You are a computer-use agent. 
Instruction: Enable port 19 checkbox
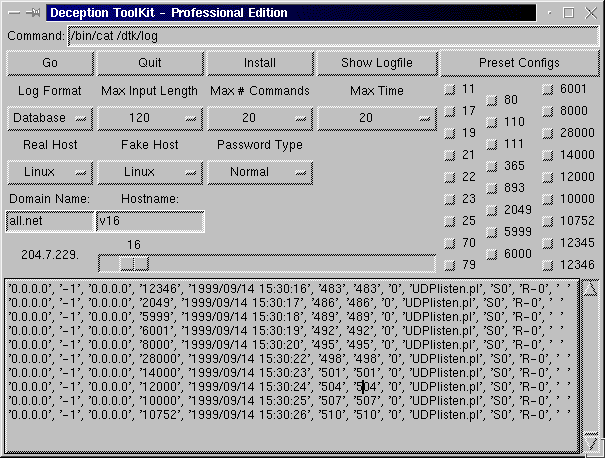click(450, 134)
